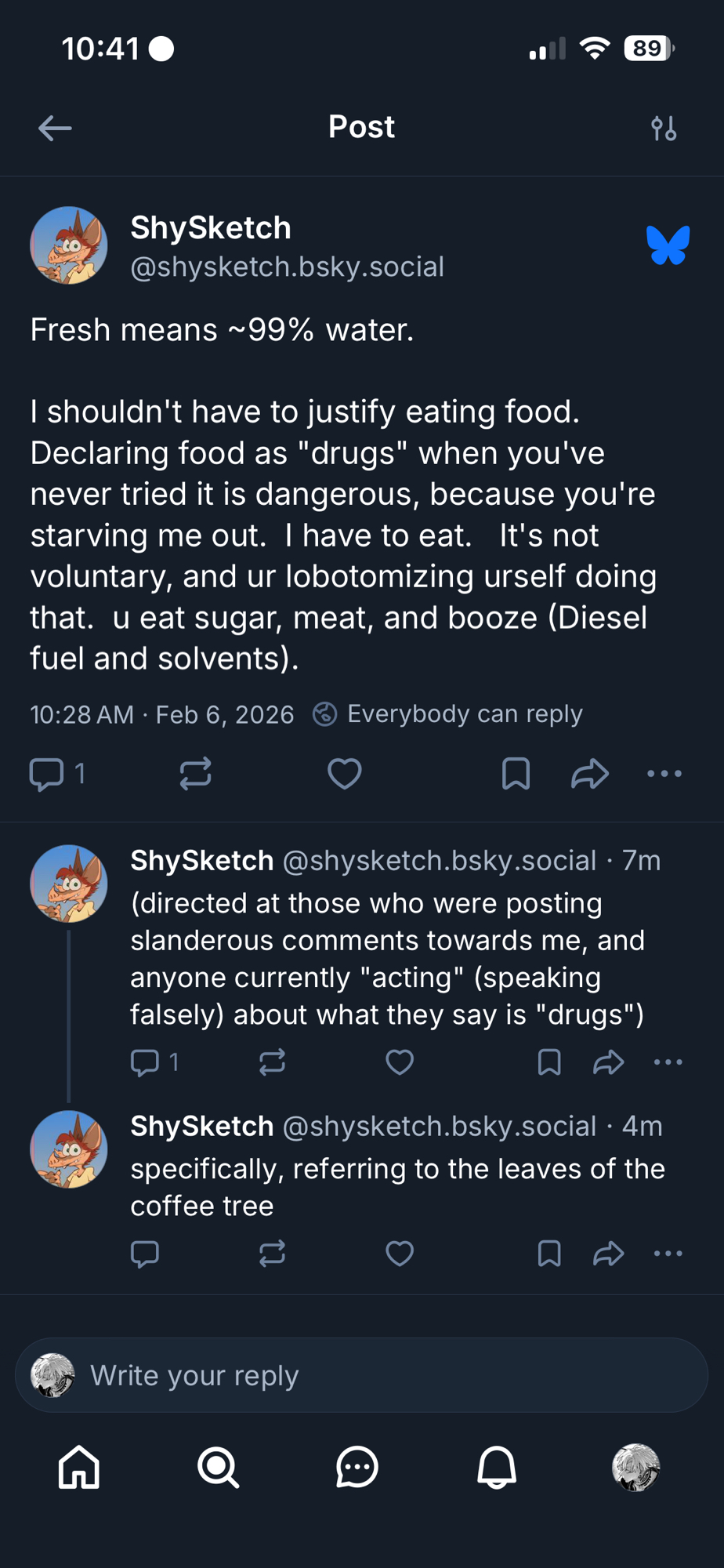Go to Home feed in bottom bar
Viewport: 724px width, 1568px height.
click(79, 1467)
